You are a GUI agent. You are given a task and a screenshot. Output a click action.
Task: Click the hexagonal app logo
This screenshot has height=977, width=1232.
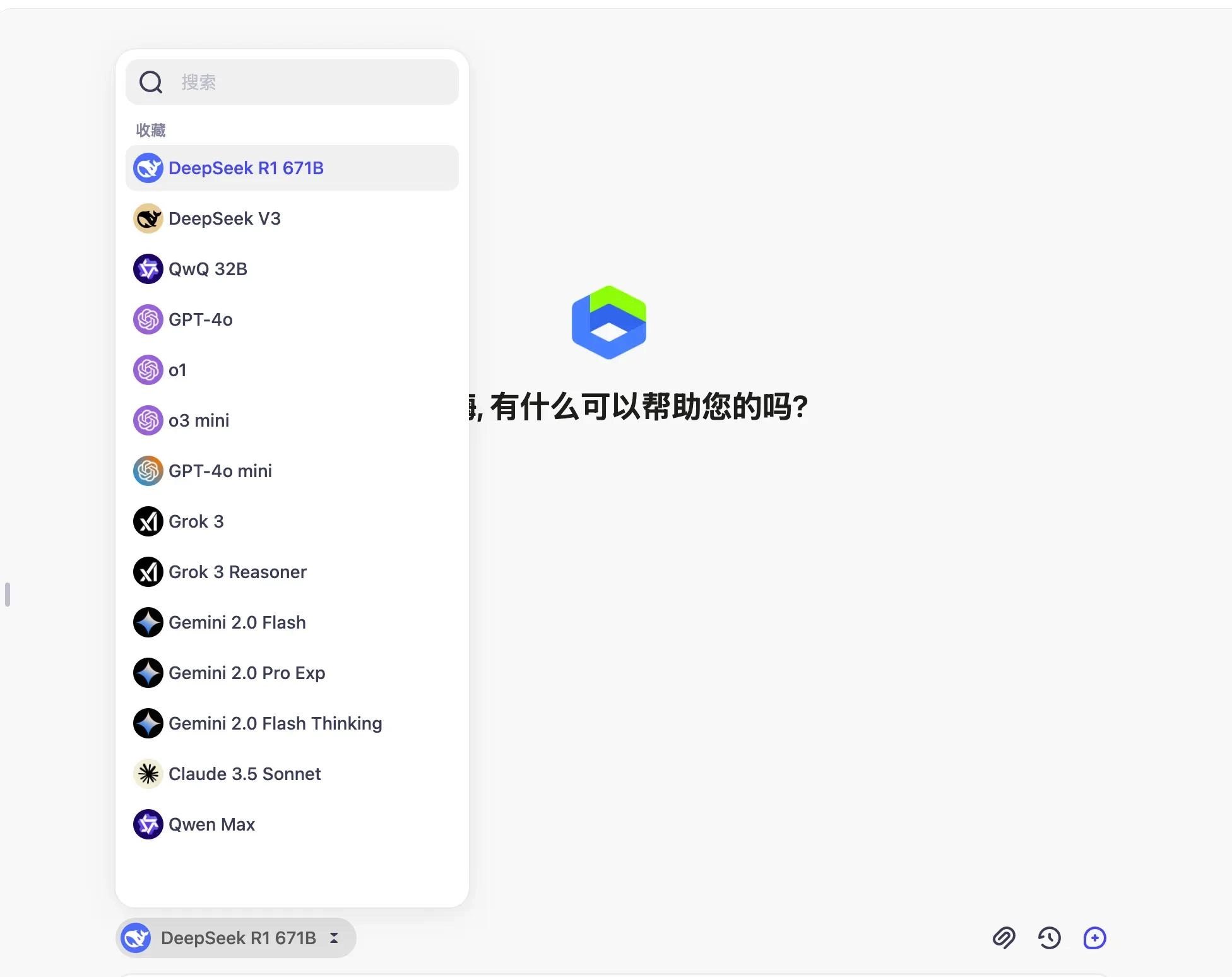(x=609, y=323)
